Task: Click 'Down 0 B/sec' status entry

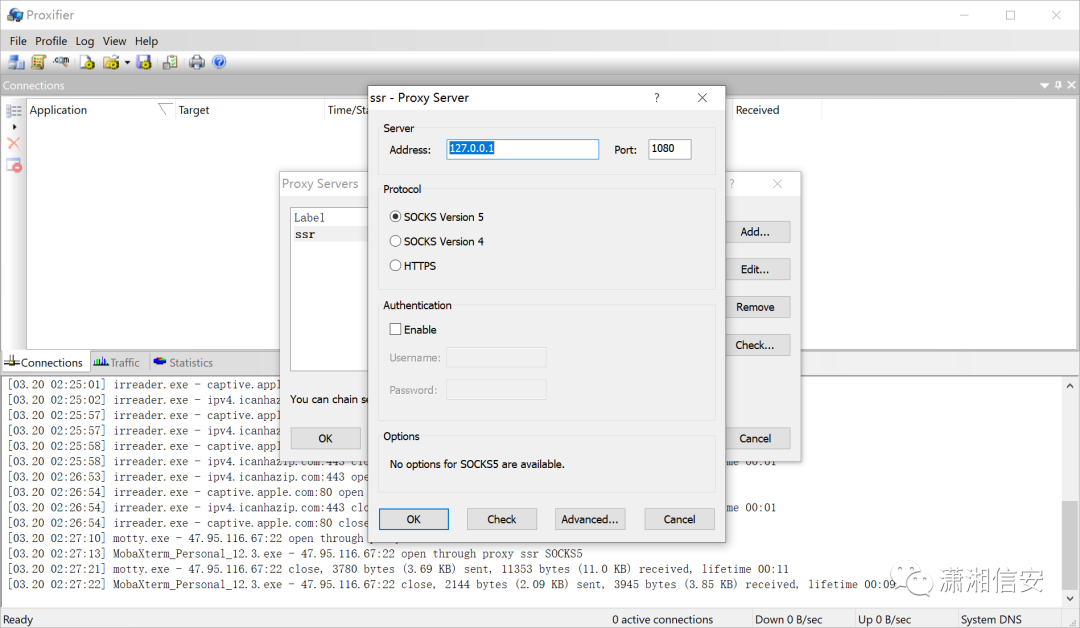Action: [789, 619]
